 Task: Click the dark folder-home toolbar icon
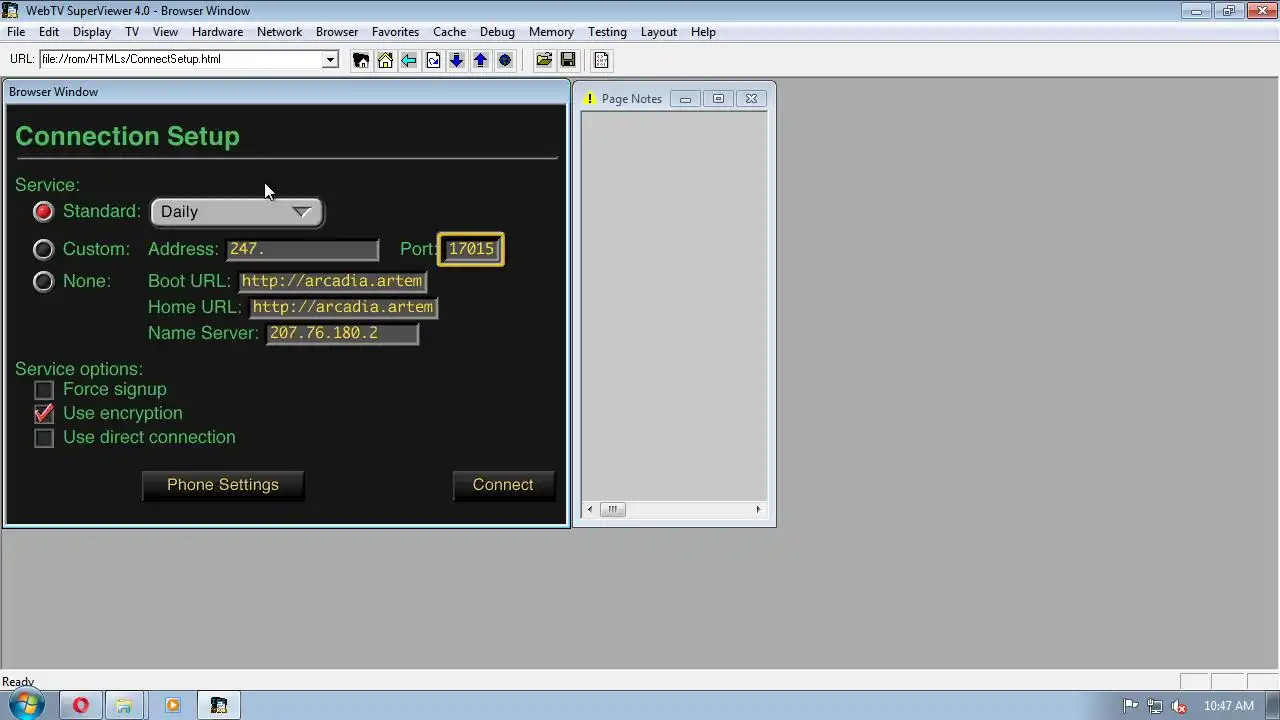point(361,60)
